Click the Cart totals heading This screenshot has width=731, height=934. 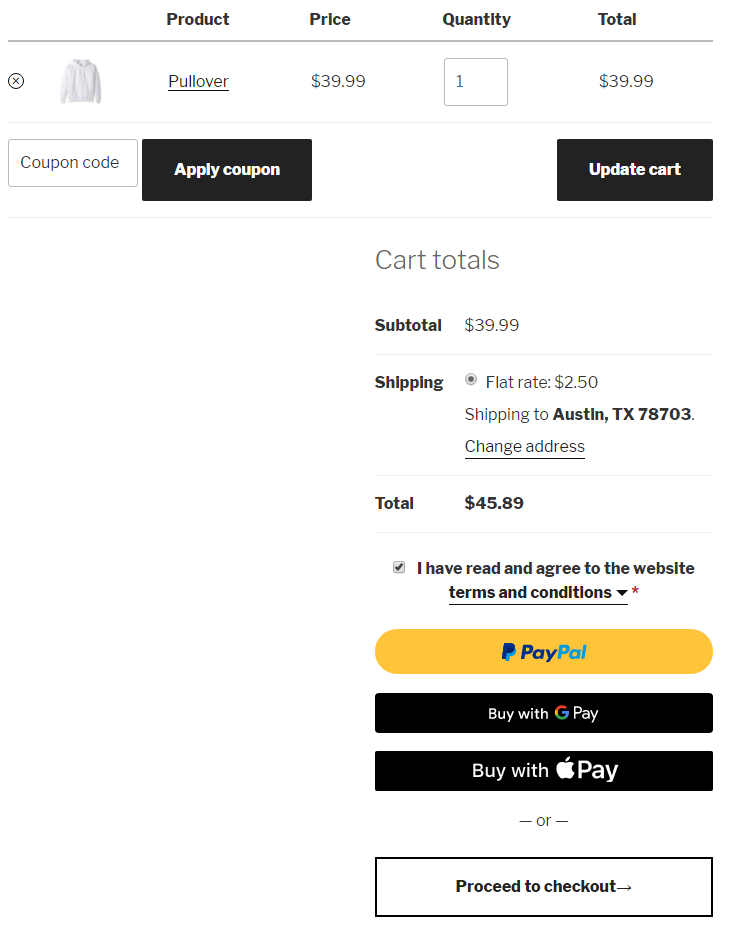437,260
